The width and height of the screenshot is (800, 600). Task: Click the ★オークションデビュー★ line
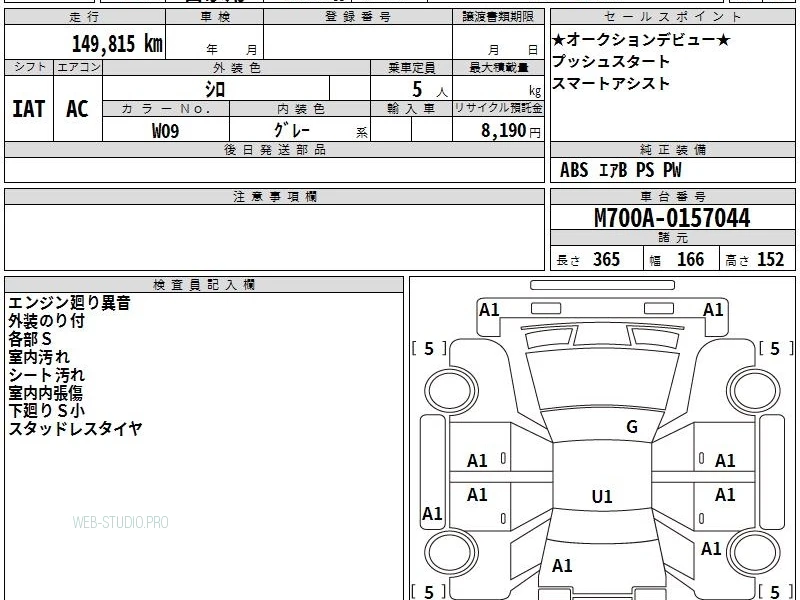[x=641, y=40]
